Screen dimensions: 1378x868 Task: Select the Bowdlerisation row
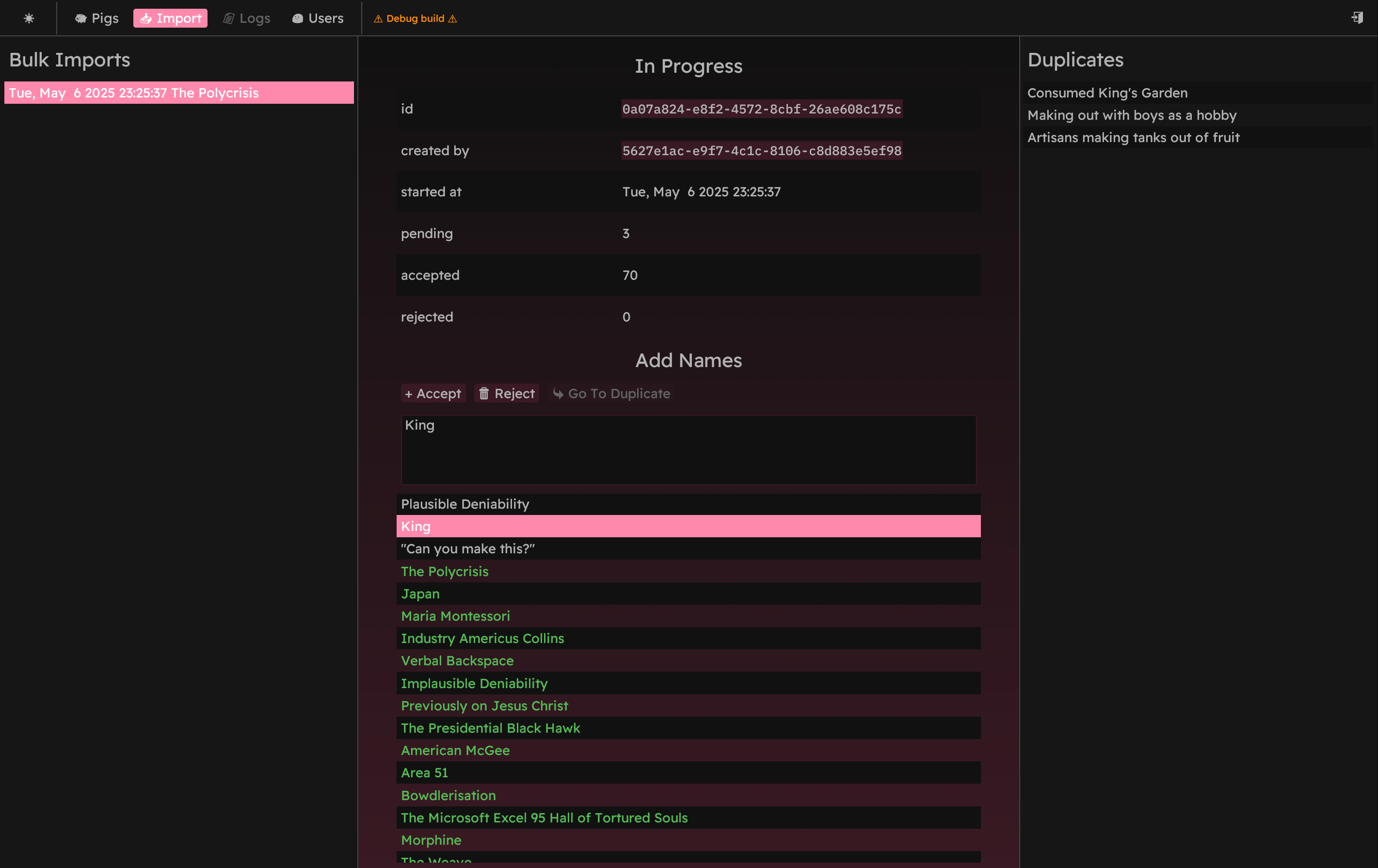coord(689,795)
